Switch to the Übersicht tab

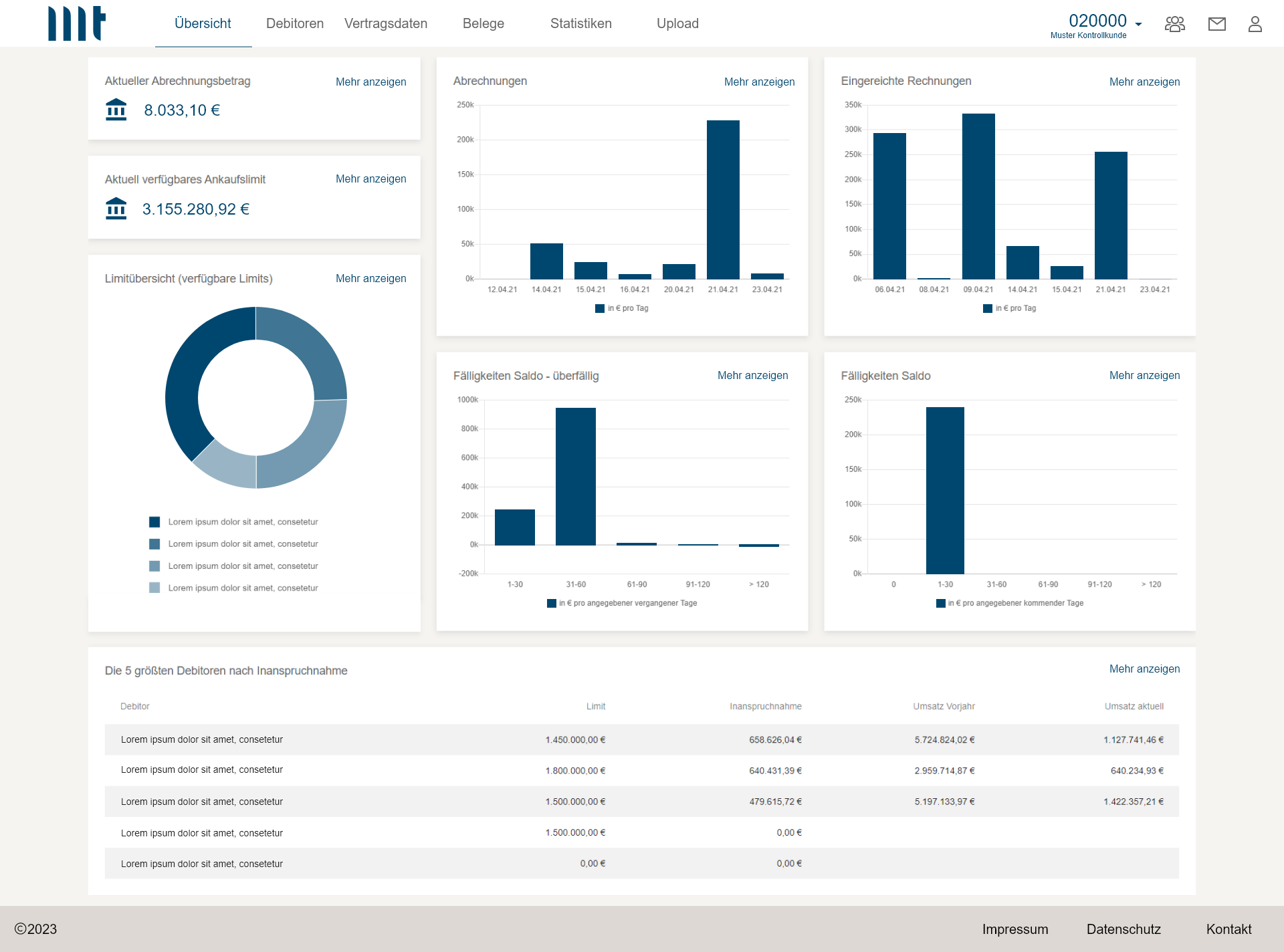pyautogui.click(x=203, y=23)
